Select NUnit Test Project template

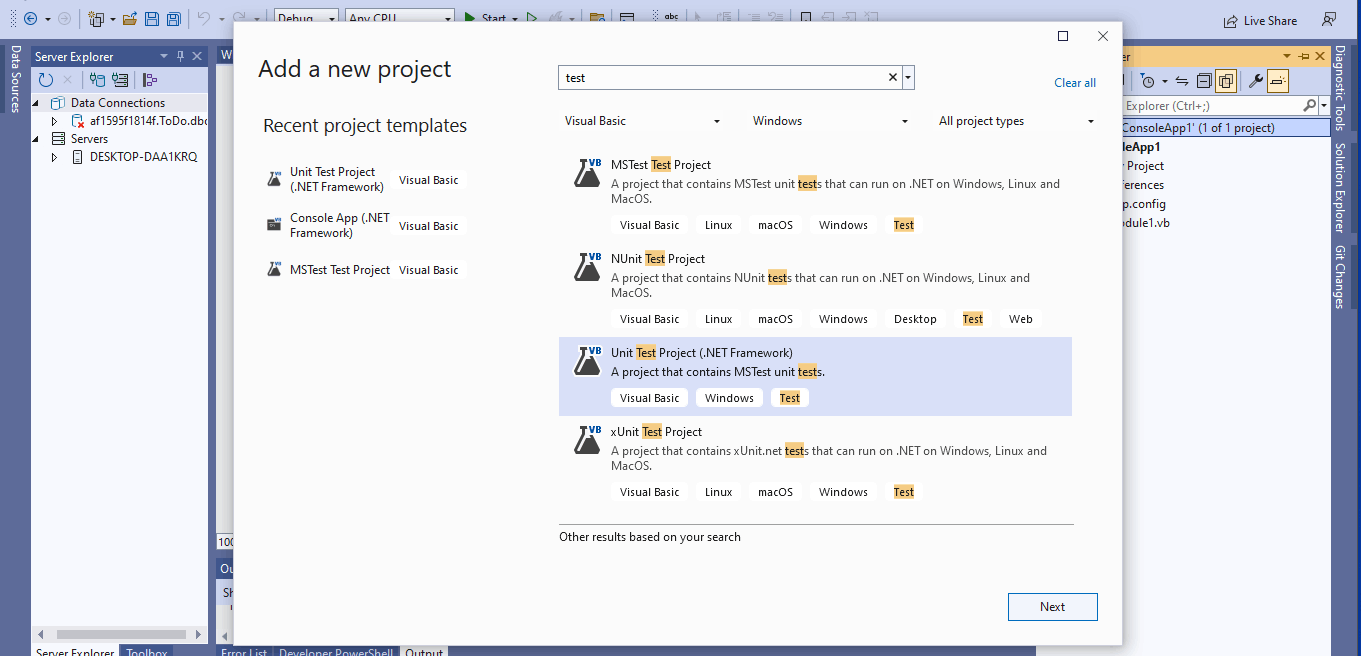coord(815,289)
